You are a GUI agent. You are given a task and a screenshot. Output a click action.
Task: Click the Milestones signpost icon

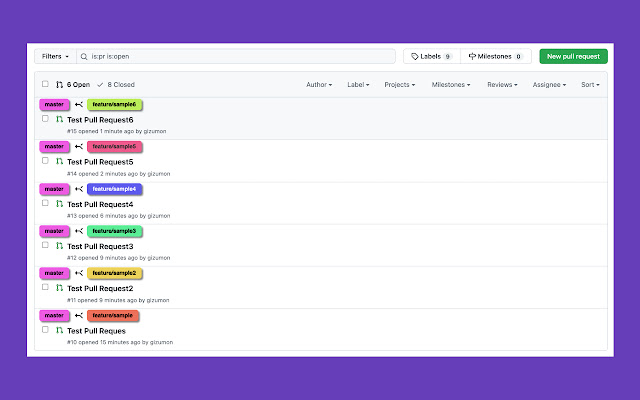[472, 56]
